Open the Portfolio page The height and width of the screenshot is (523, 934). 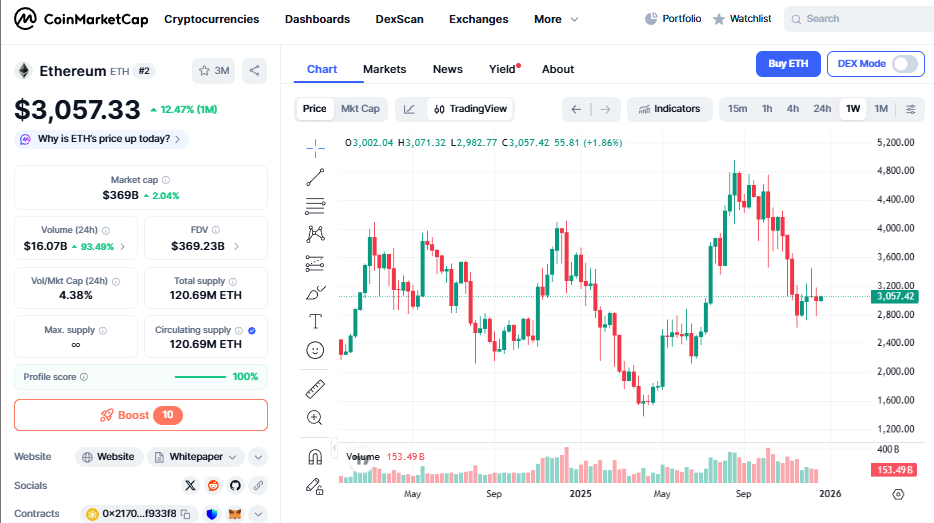pos(673,19)
